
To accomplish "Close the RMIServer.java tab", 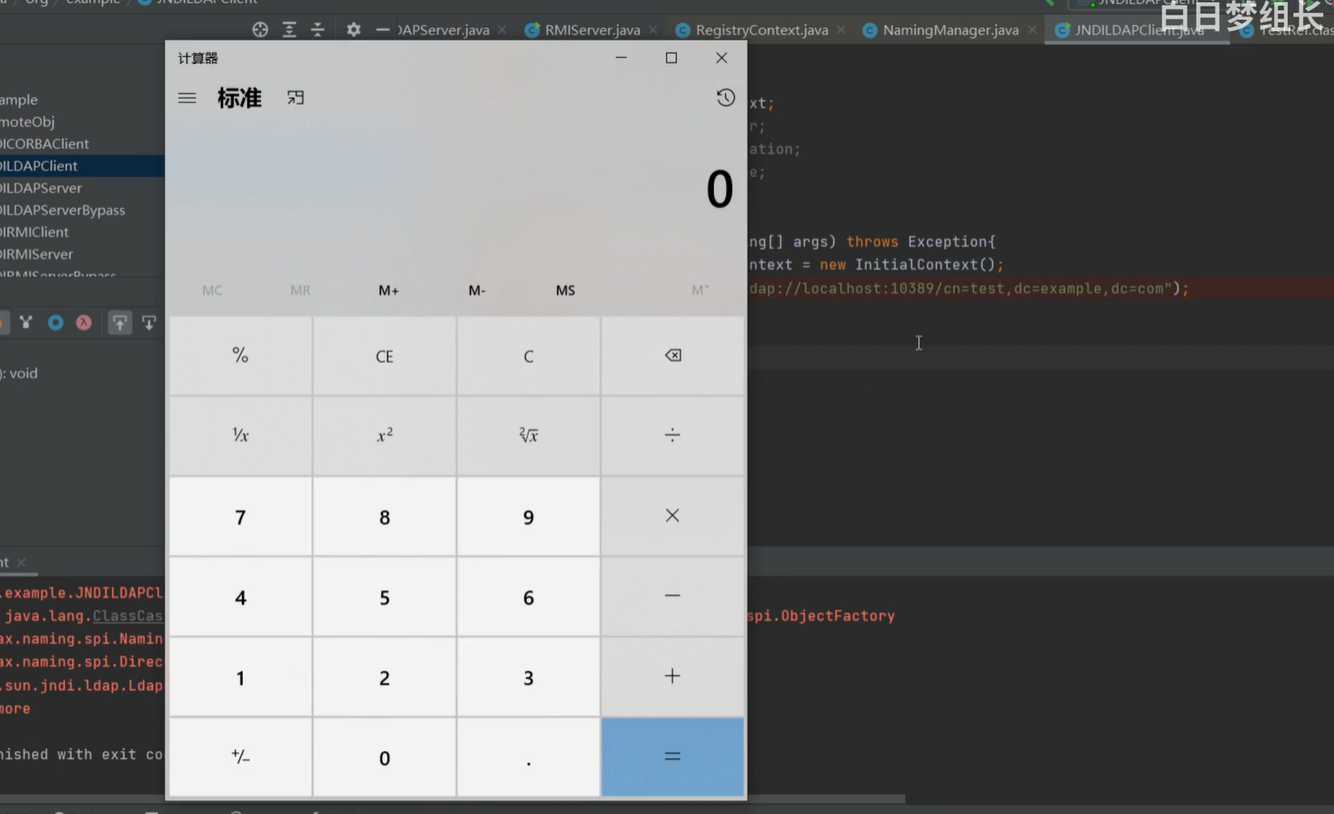I will (653, 30).
